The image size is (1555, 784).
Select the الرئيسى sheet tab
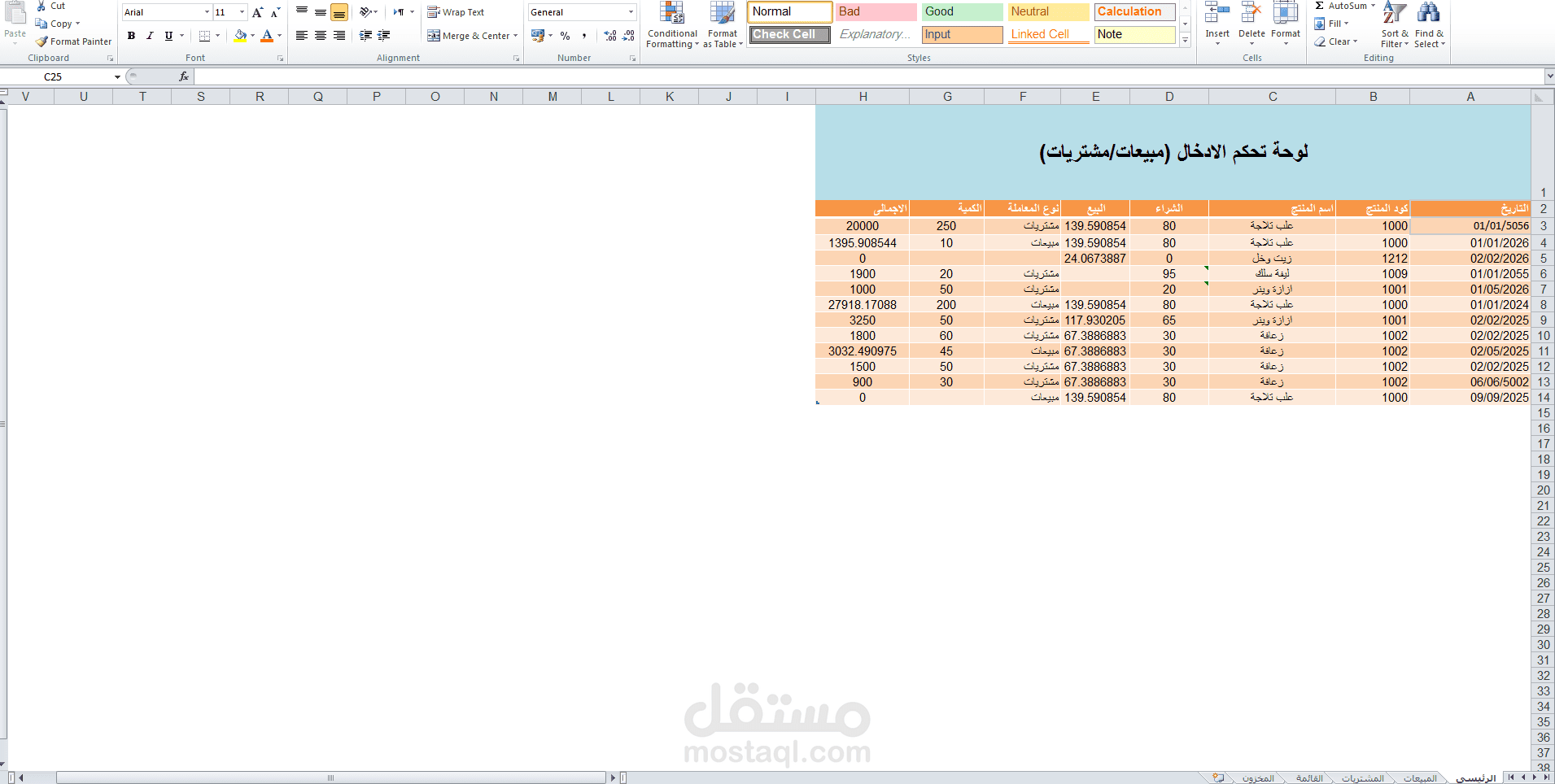tap(1476, 778)
